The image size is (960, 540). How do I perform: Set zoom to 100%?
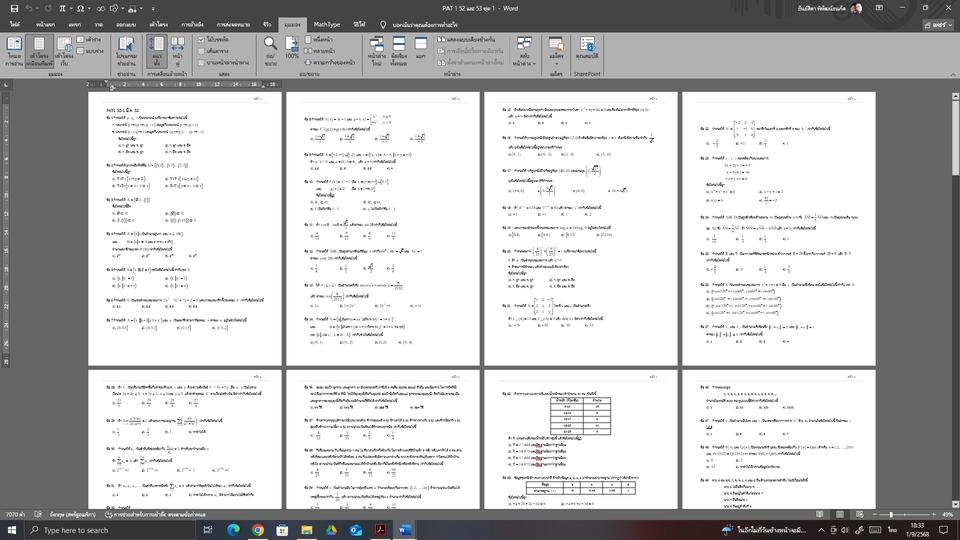click(x=292, y=49)
